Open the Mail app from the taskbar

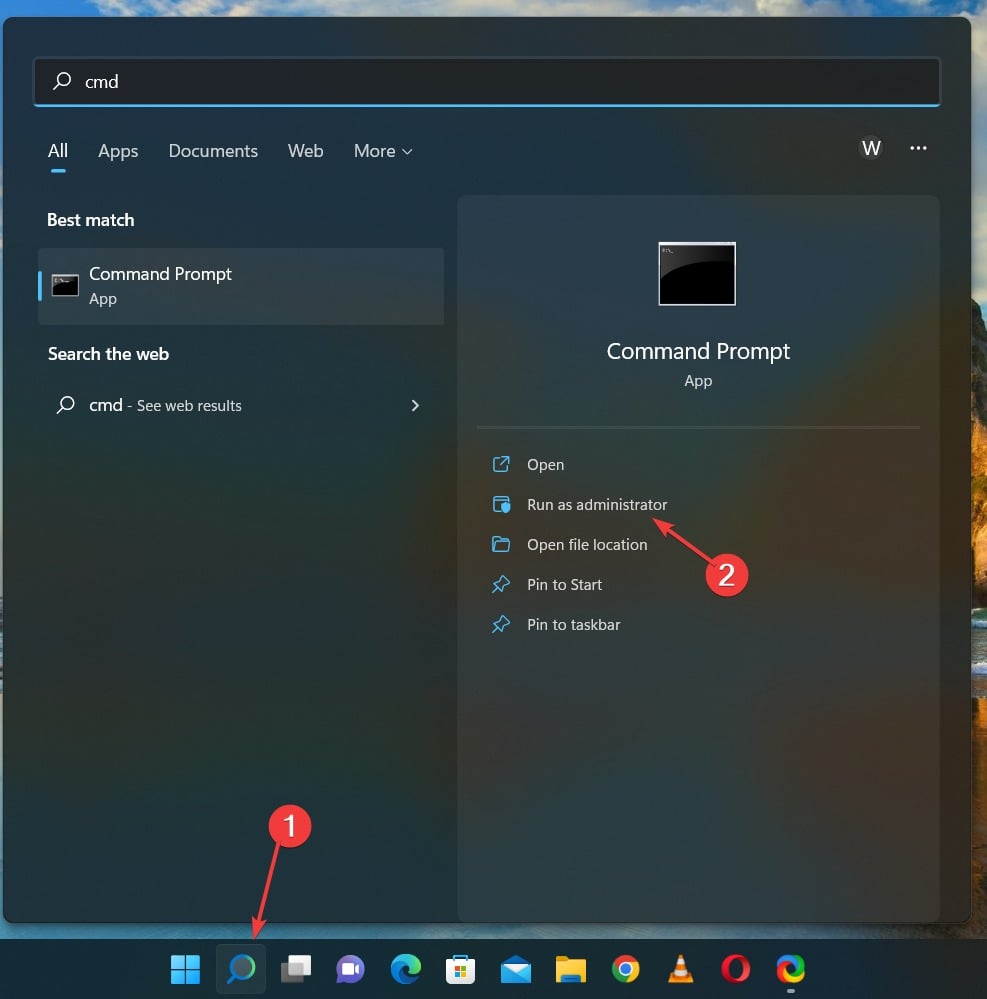tap(515, 969)
